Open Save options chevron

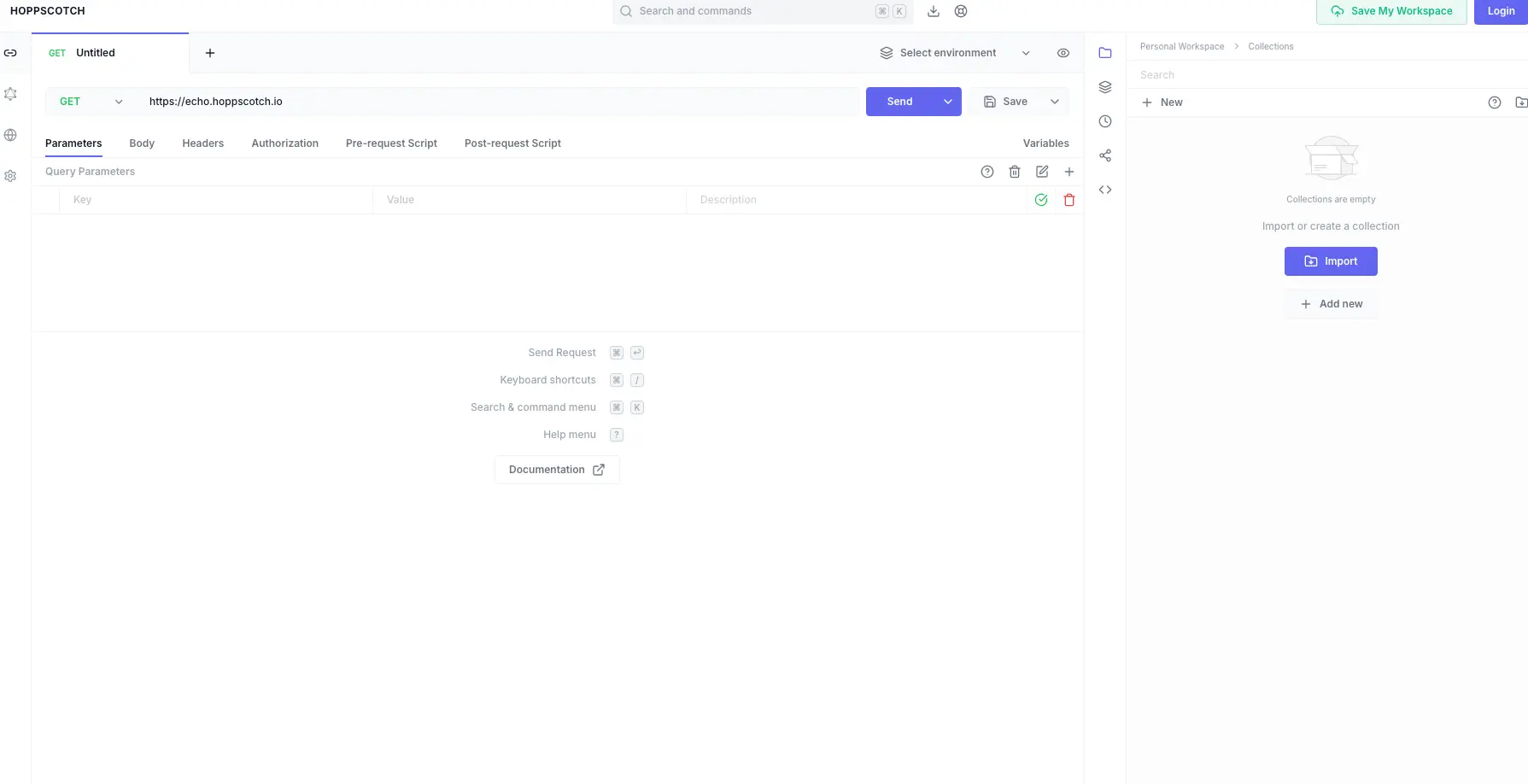point(1055,102)
